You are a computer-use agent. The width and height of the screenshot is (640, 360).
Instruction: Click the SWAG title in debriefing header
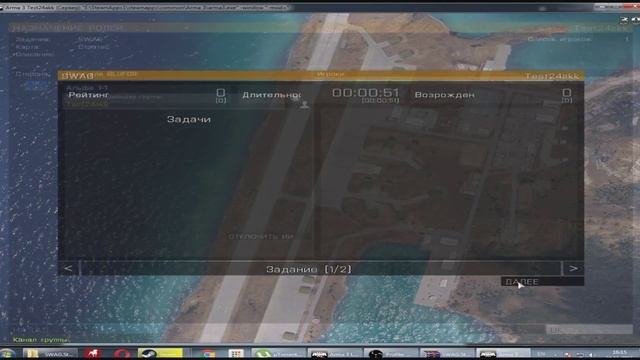tap(77, 76)
